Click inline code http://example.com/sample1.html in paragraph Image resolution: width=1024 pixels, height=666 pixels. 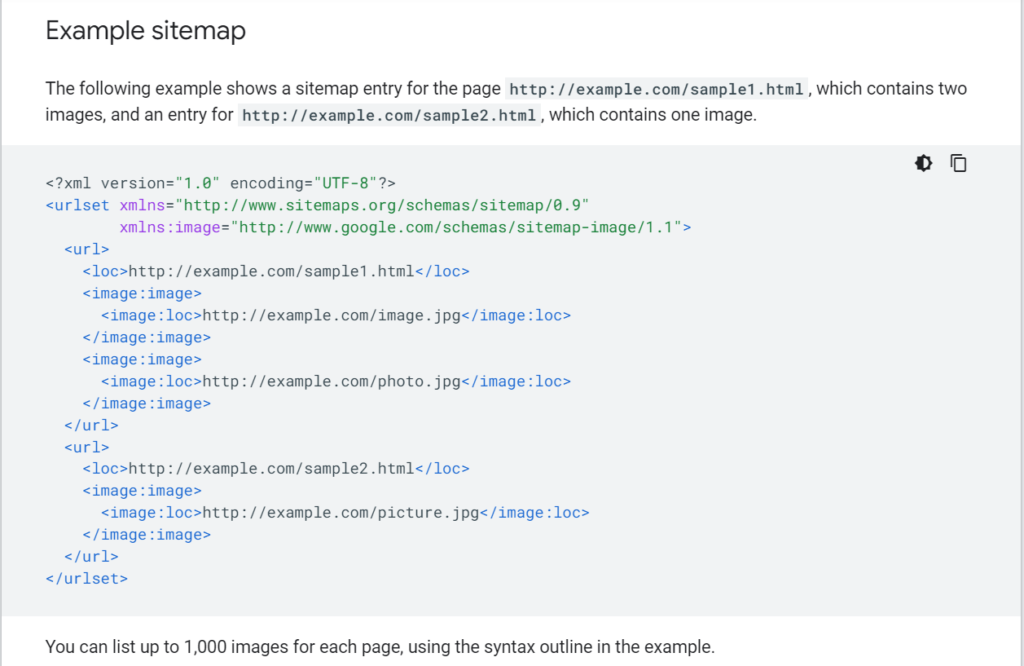coord(656,89)
